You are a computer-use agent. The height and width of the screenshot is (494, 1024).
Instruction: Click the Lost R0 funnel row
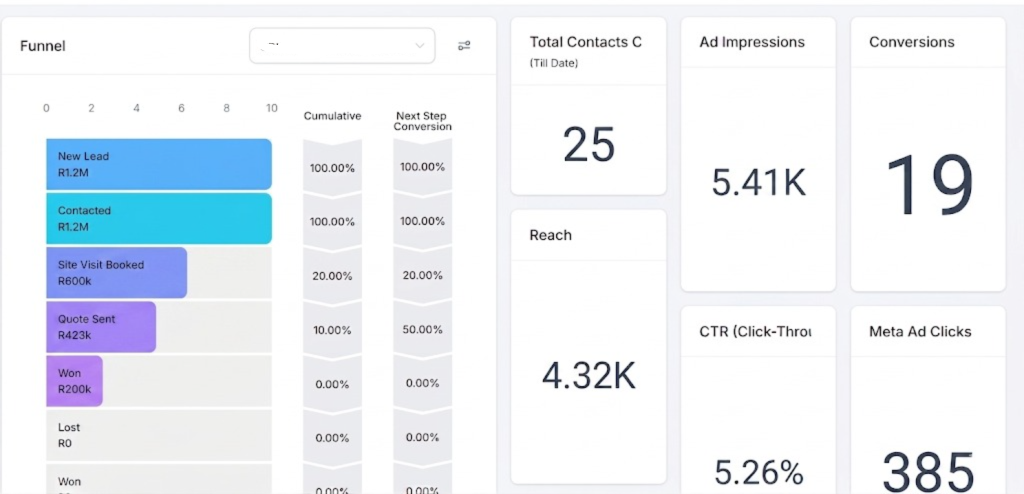(159, 435)
